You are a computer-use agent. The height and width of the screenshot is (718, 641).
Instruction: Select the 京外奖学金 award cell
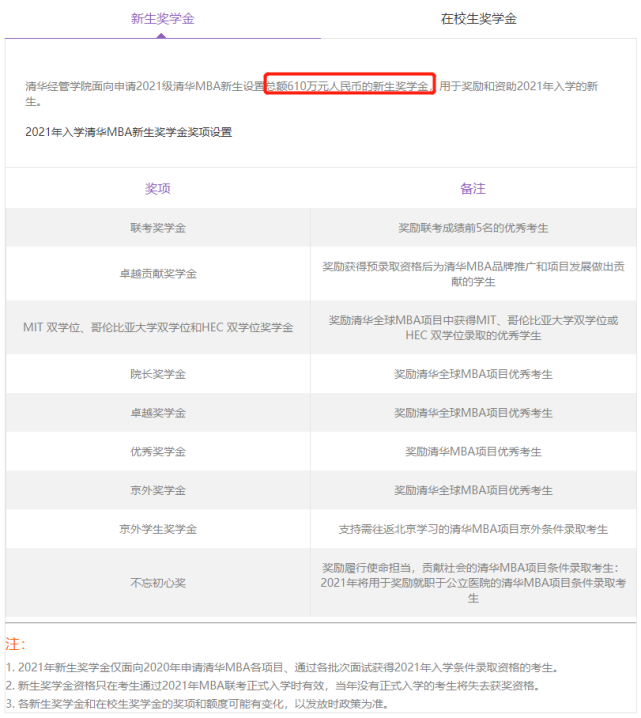(158, 490)
